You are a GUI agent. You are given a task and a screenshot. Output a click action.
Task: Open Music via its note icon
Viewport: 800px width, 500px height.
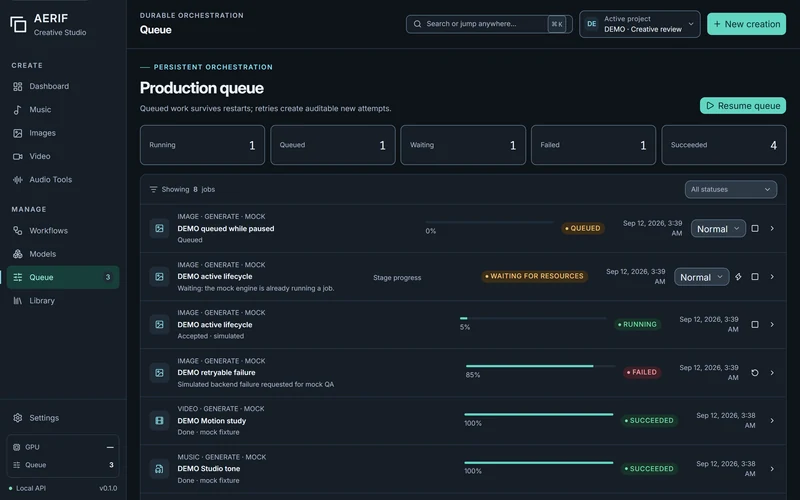17,110
